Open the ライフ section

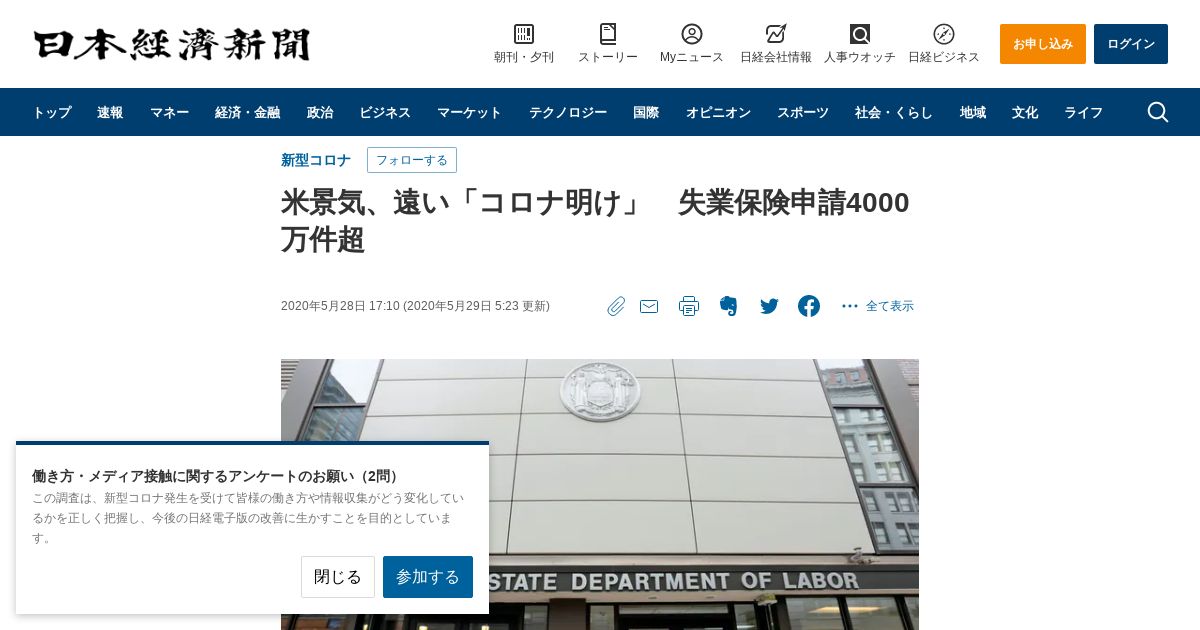(1083, 113)
